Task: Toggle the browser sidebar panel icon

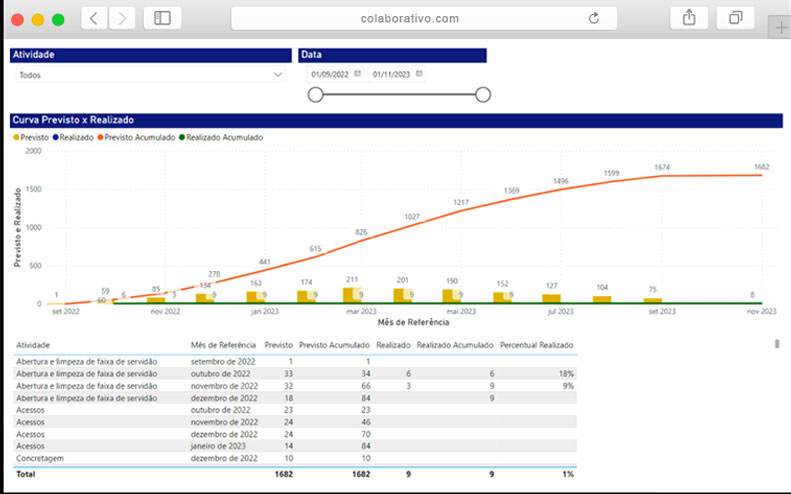Action: pos(162,19)
